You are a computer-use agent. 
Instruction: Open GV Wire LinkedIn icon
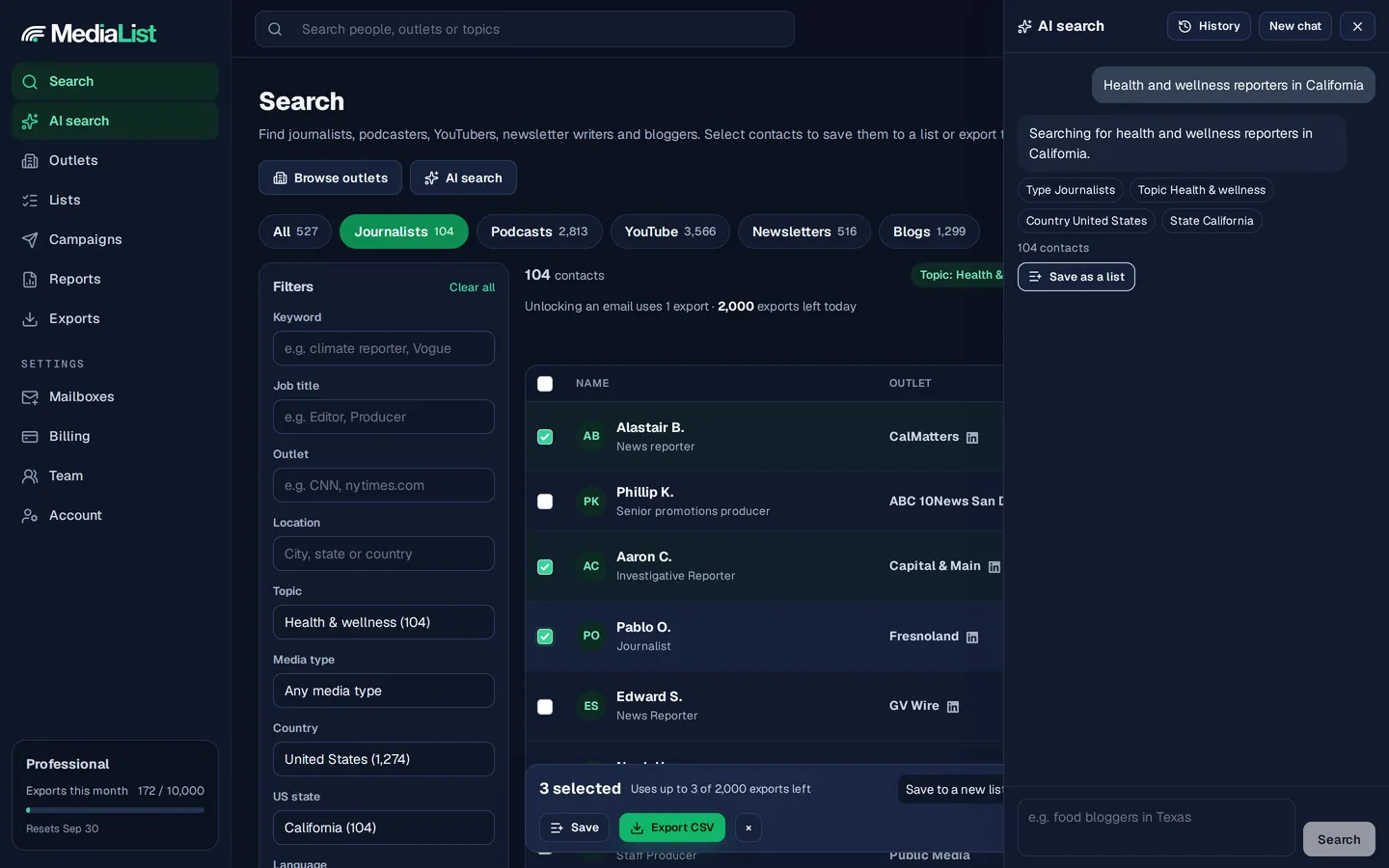953,707
